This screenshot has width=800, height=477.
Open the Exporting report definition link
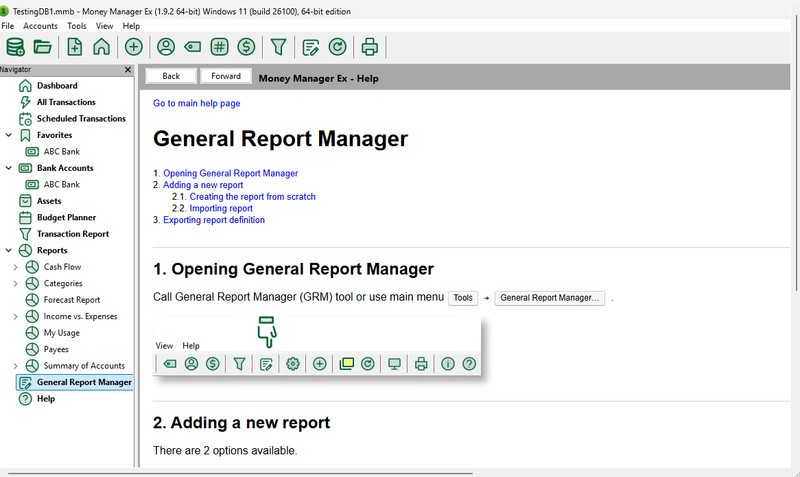214,220
